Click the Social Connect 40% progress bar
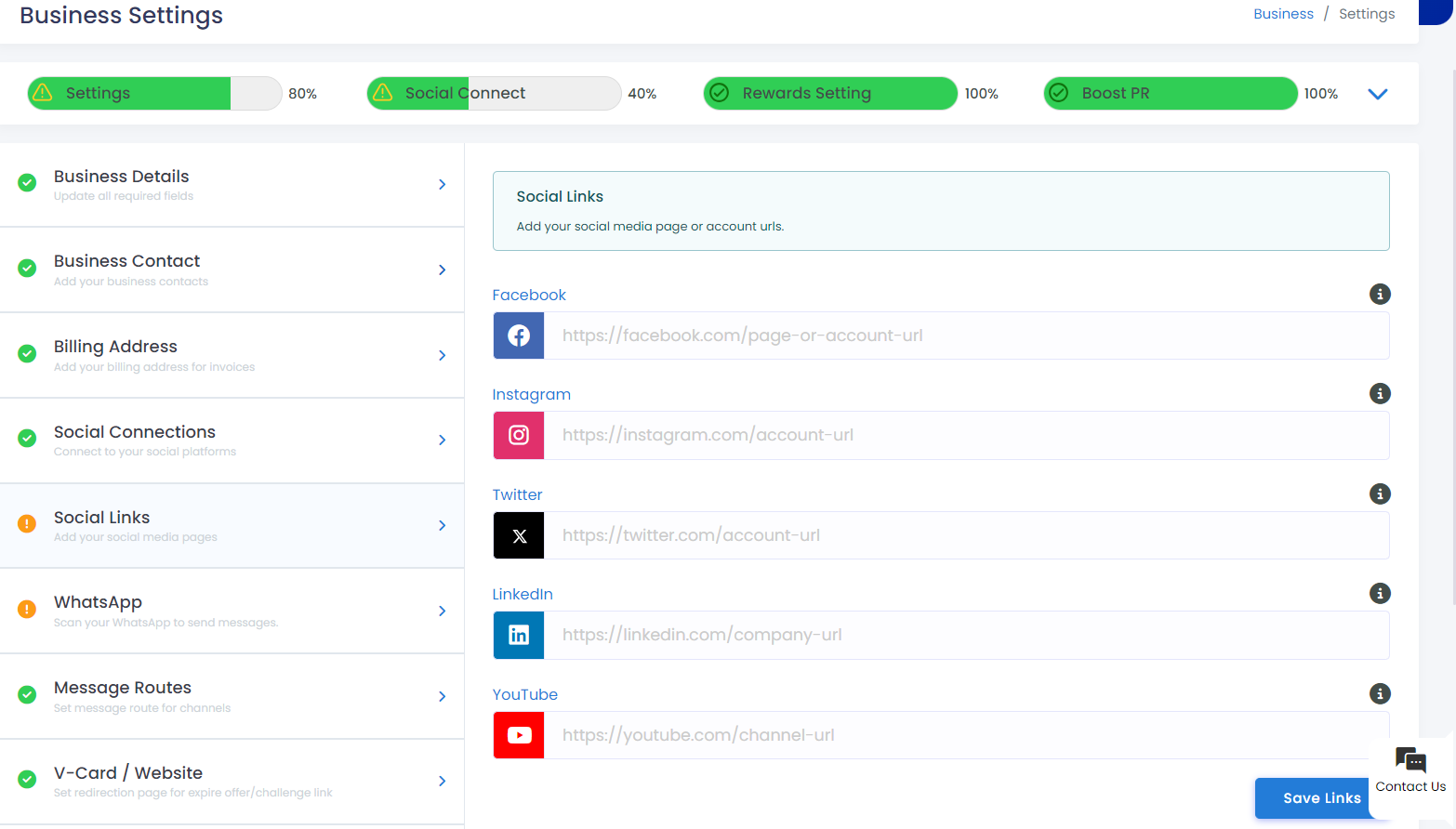The height and width of the screenshot is (829, 1456). click(x=494, y=93)
